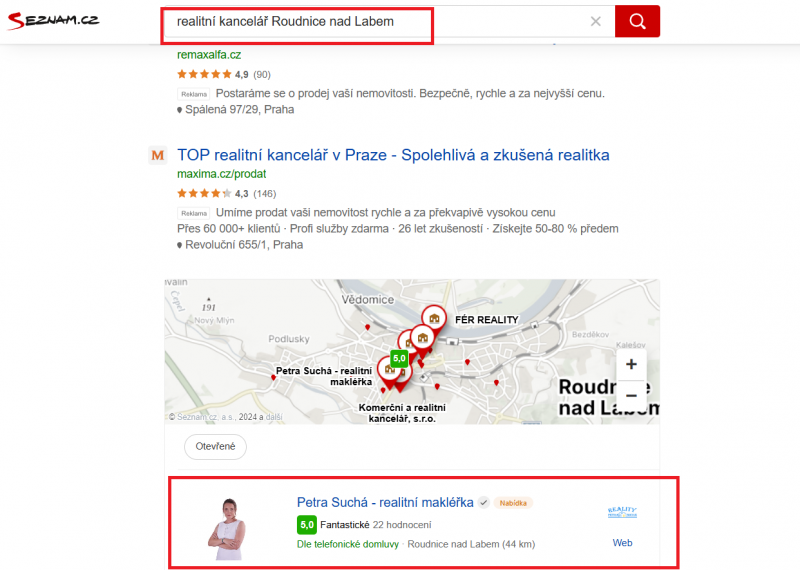
Task: Open the remaxalfa.cz link
Action: (209, 55)
